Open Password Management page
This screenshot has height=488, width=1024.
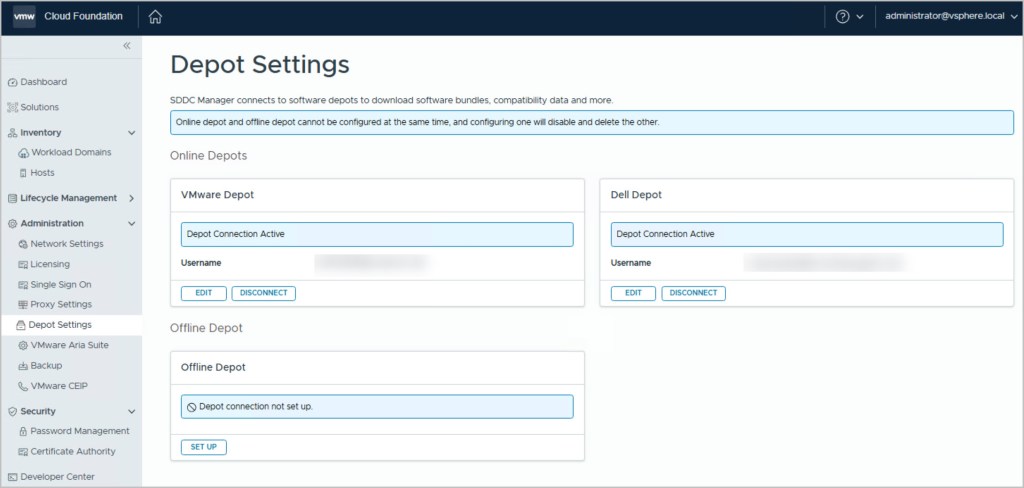point(79,431)
